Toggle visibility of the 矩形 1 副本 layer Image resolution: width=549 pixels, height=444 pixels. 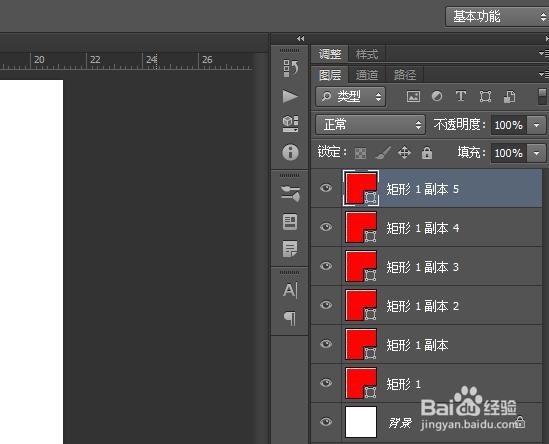tap(326, 344)
